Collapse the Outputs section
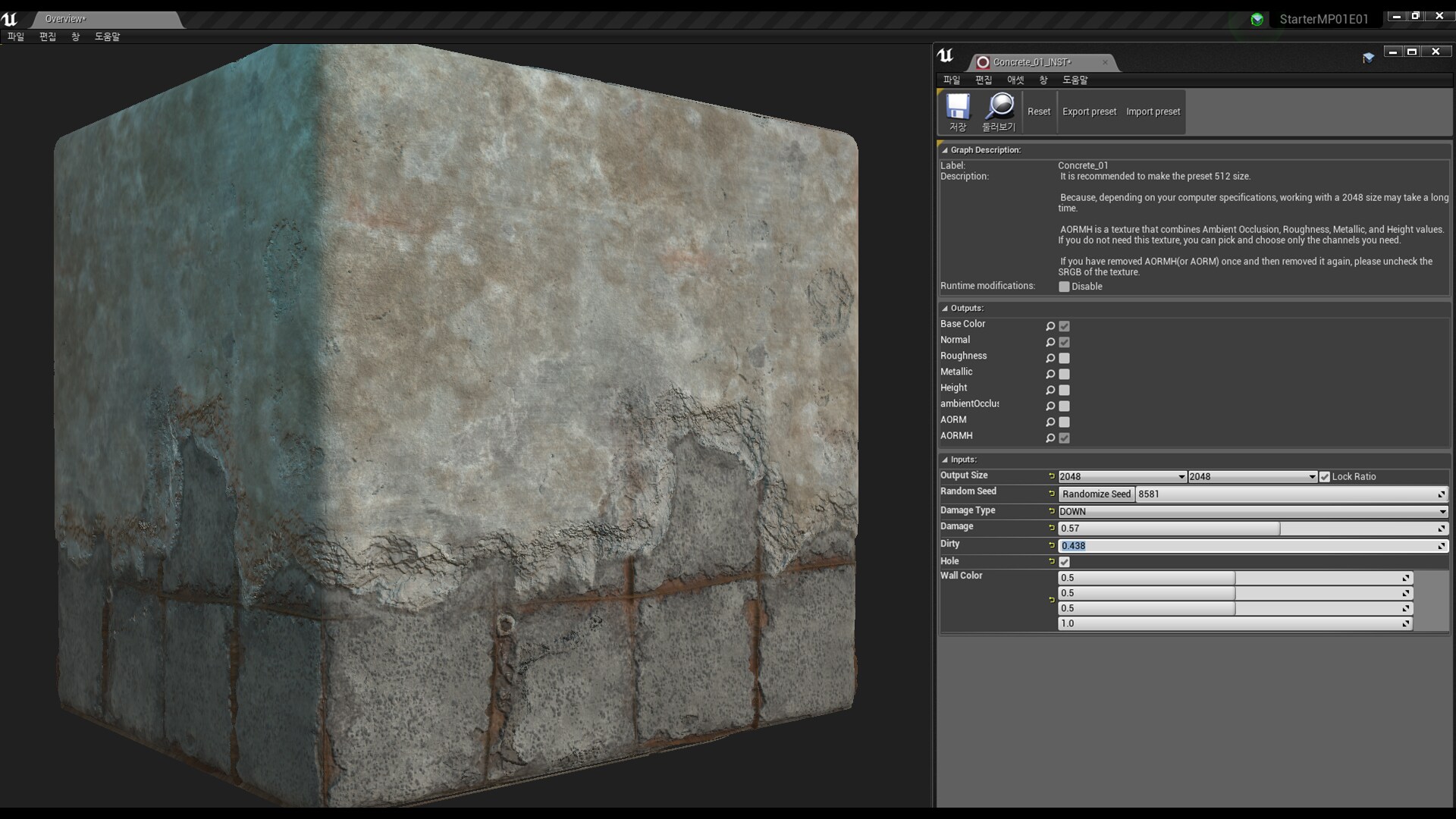Image resolution: width=1456 pixels, height=819 pixels. (945, 309)
